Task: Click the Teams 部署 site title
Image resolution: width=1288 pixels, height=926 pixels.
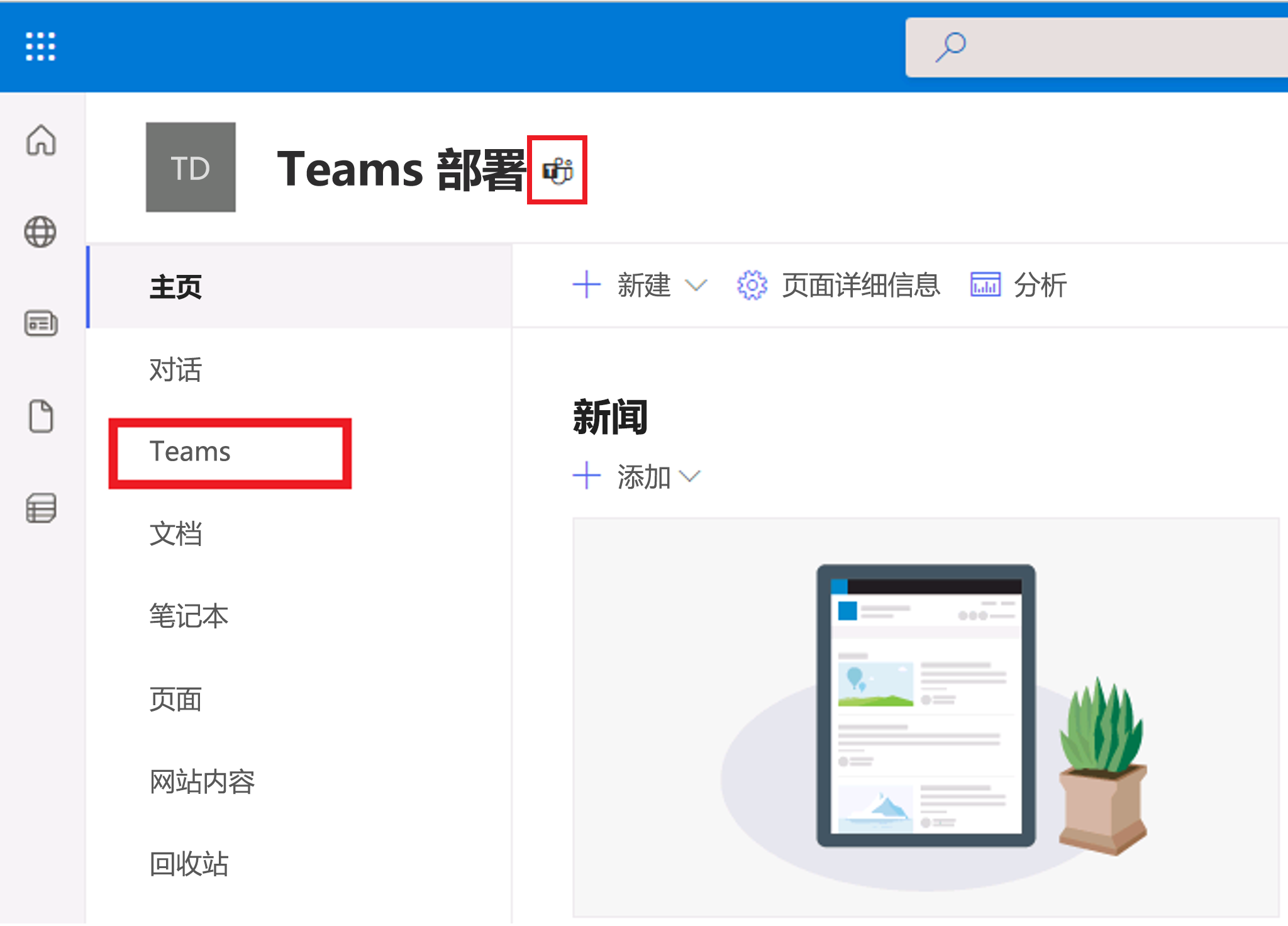Action: click(x=401, y=170)
